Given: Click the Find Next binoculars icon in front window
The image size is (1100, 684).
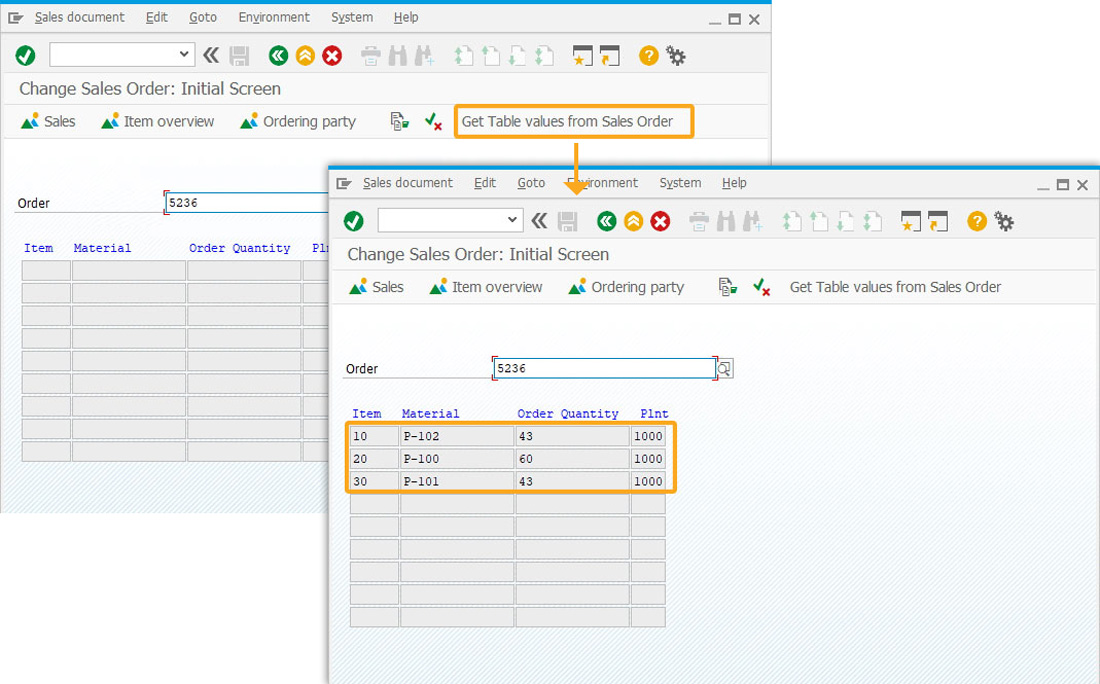Looking at the screenshot, I should (x=753, y=222).
